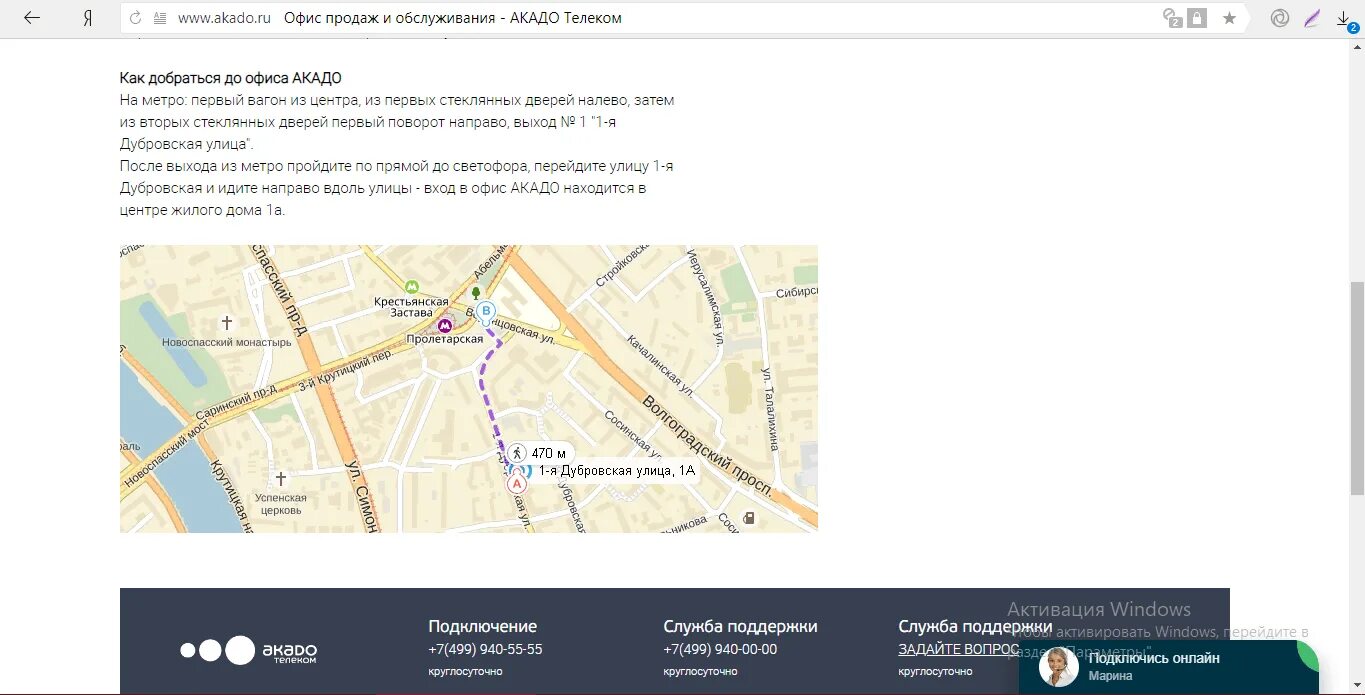Click the Как добраться до офиса АКАДО heading
Screen dimensions: 1365x695
[x=231, y=78]
